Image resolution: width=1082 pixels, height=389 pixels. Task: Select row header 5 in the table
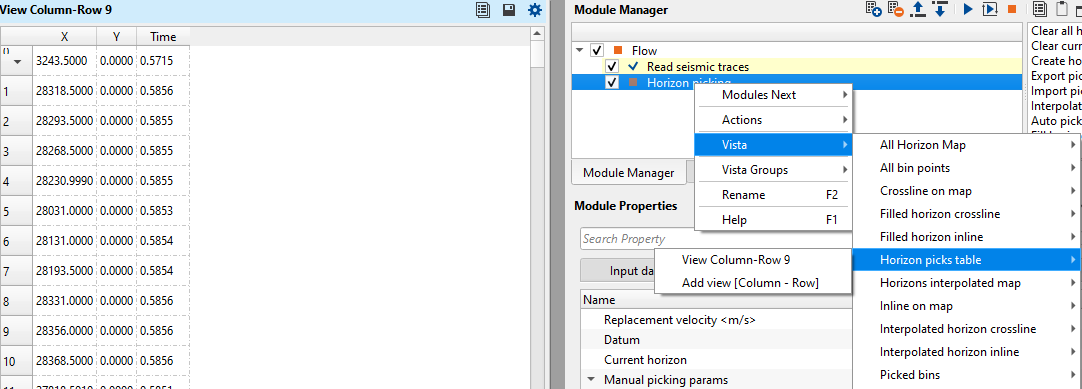pos(15,210)
